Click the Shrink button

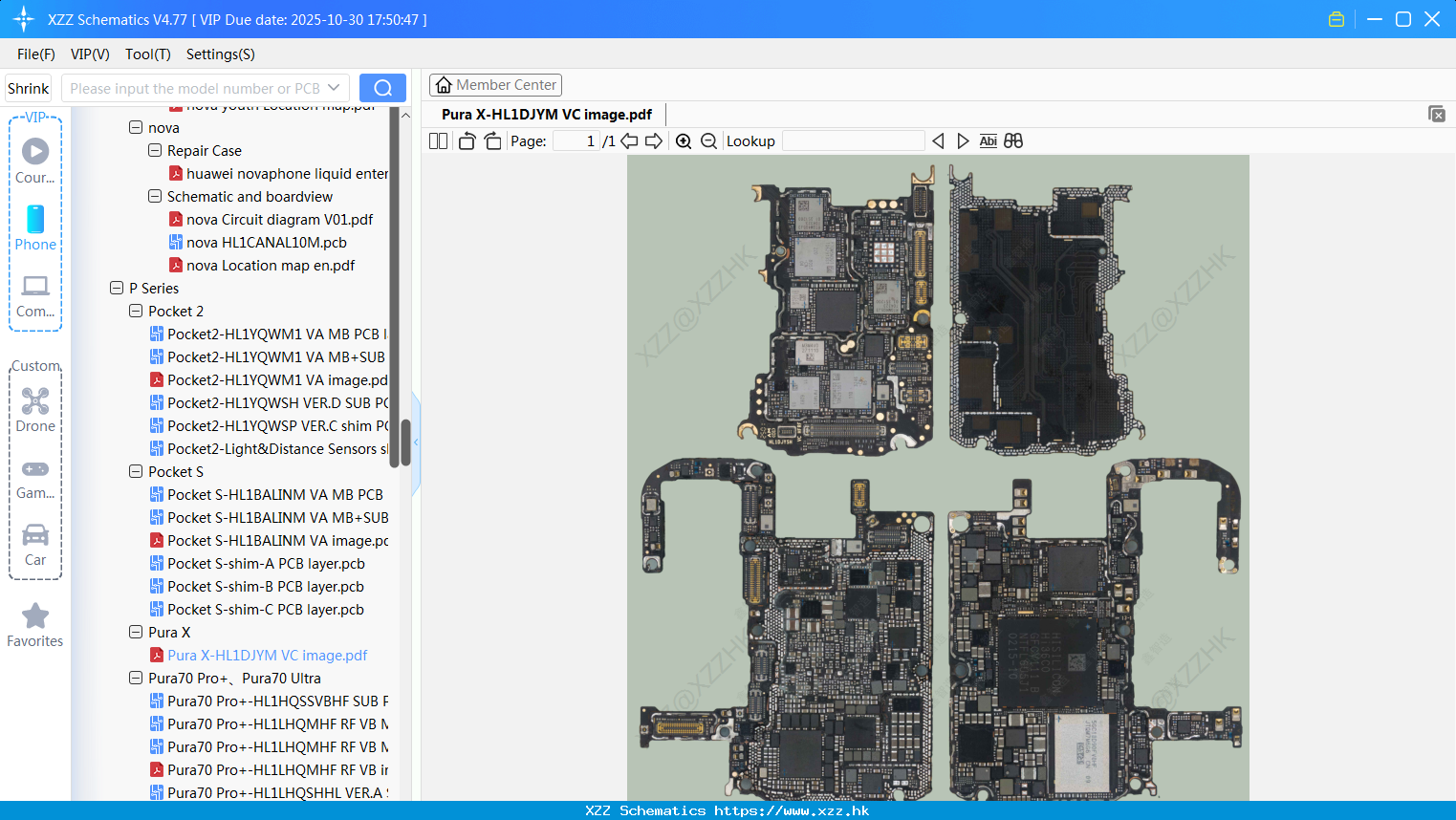click(28, 88)
